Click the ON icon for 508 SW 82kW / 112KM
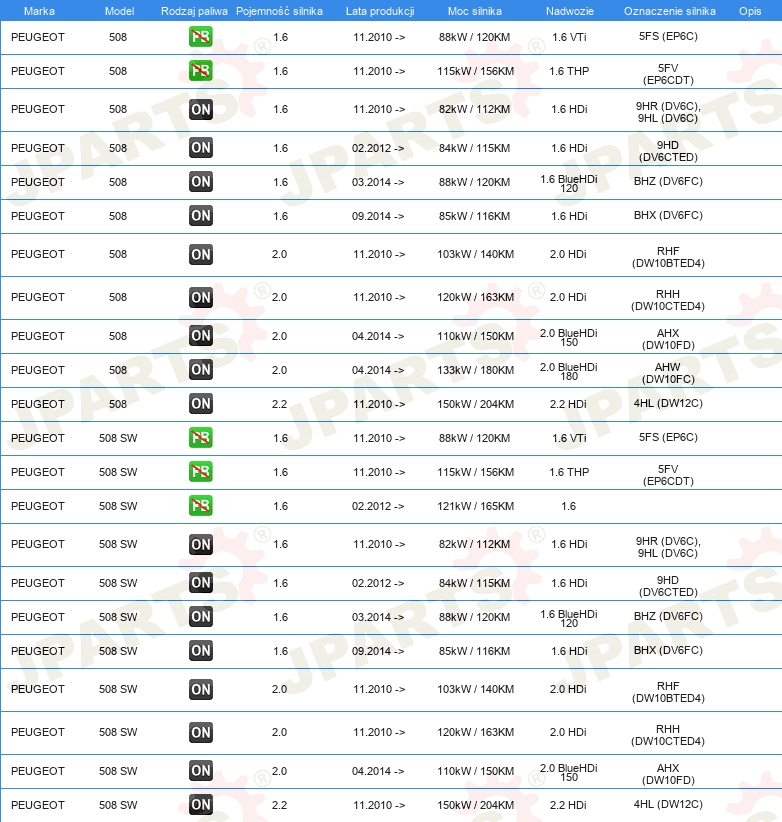 click(201, 544)
